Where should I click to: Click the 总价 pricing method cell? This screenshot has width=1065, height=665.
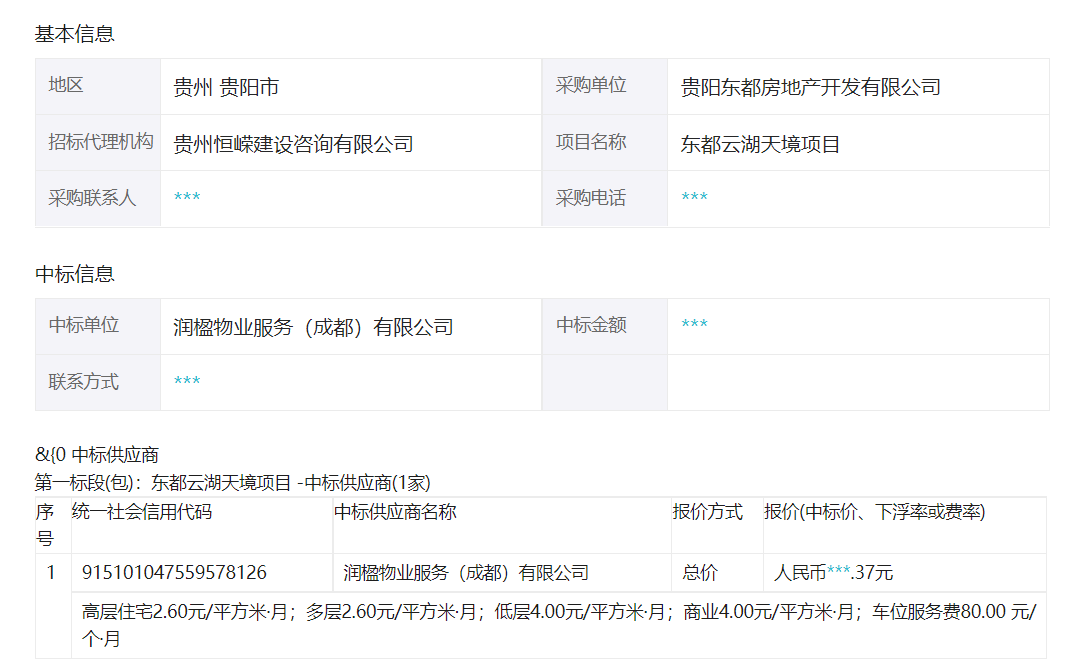point(700,573)
